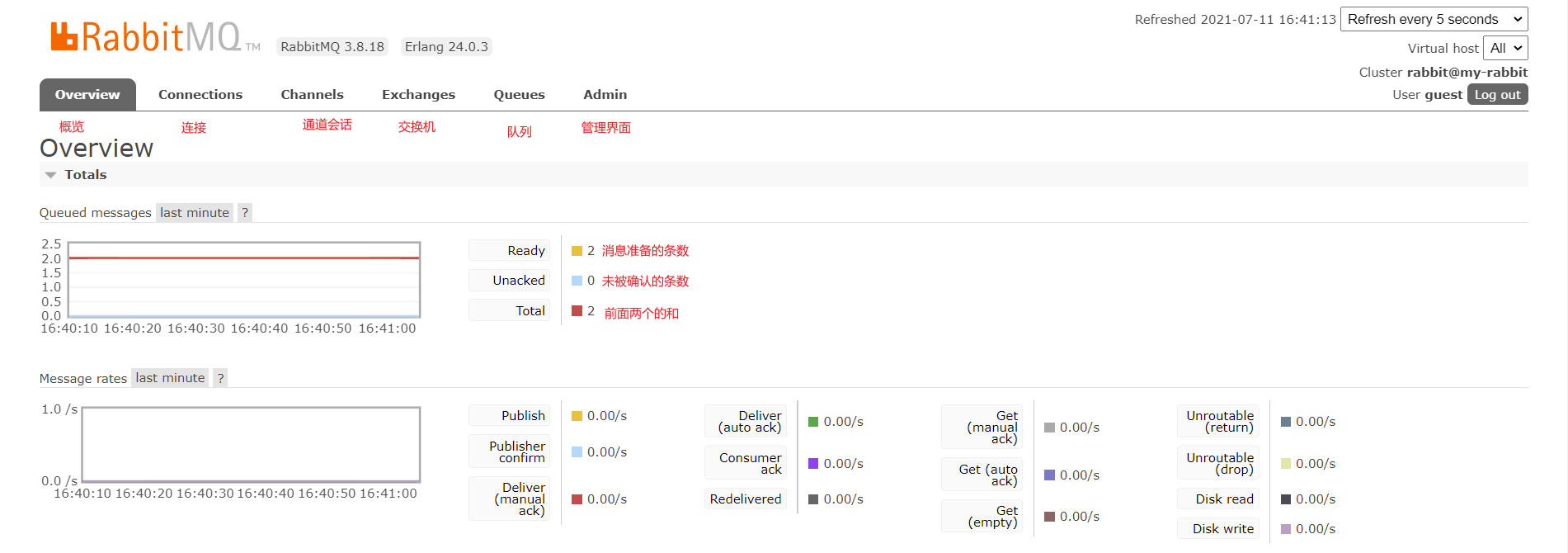Switch to the Connections tab
Screen dimensions: 1568x553
200,95
